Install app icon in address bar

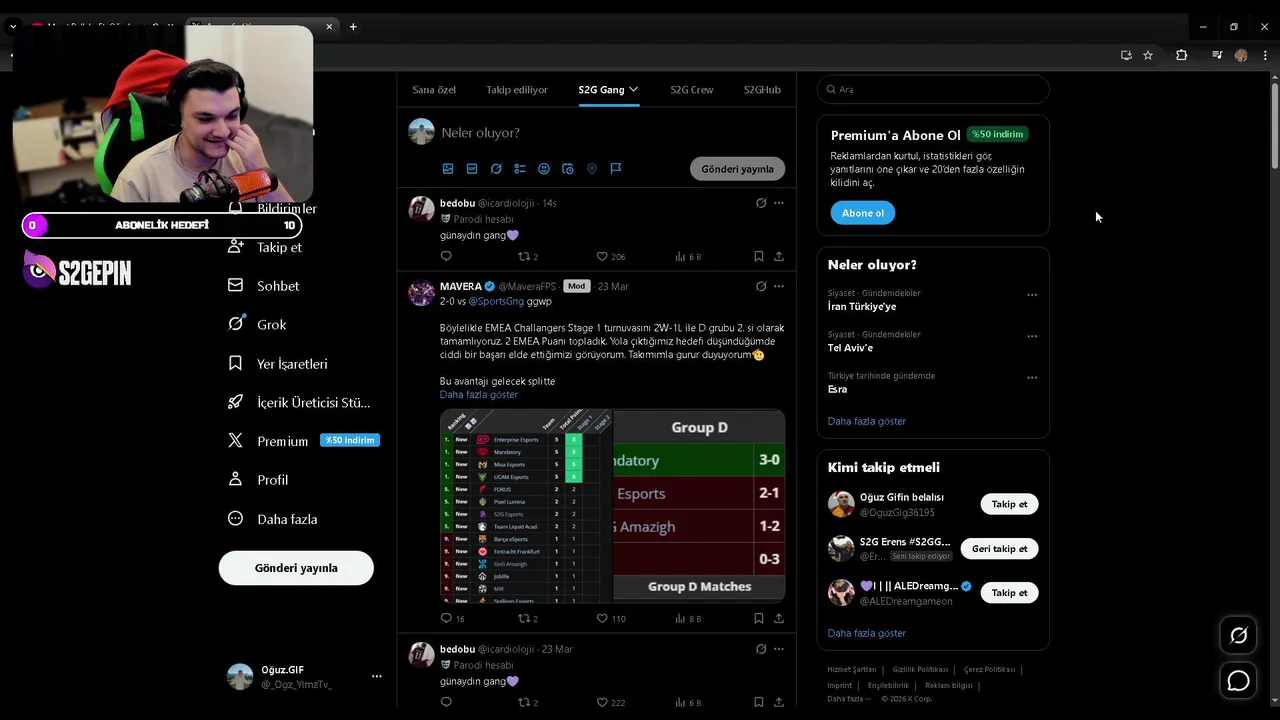(x=1126, y=55)
